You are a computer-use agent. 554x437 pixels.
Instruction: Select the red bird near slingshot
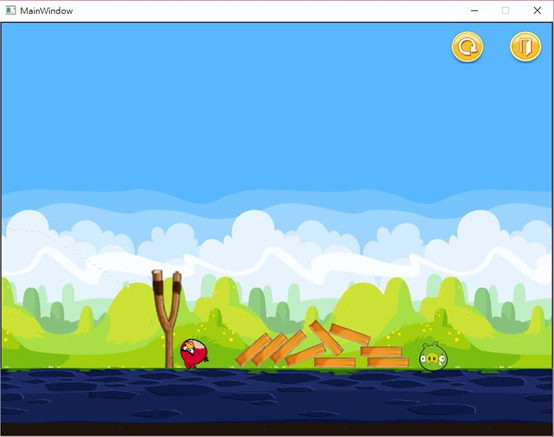[194, 354]
